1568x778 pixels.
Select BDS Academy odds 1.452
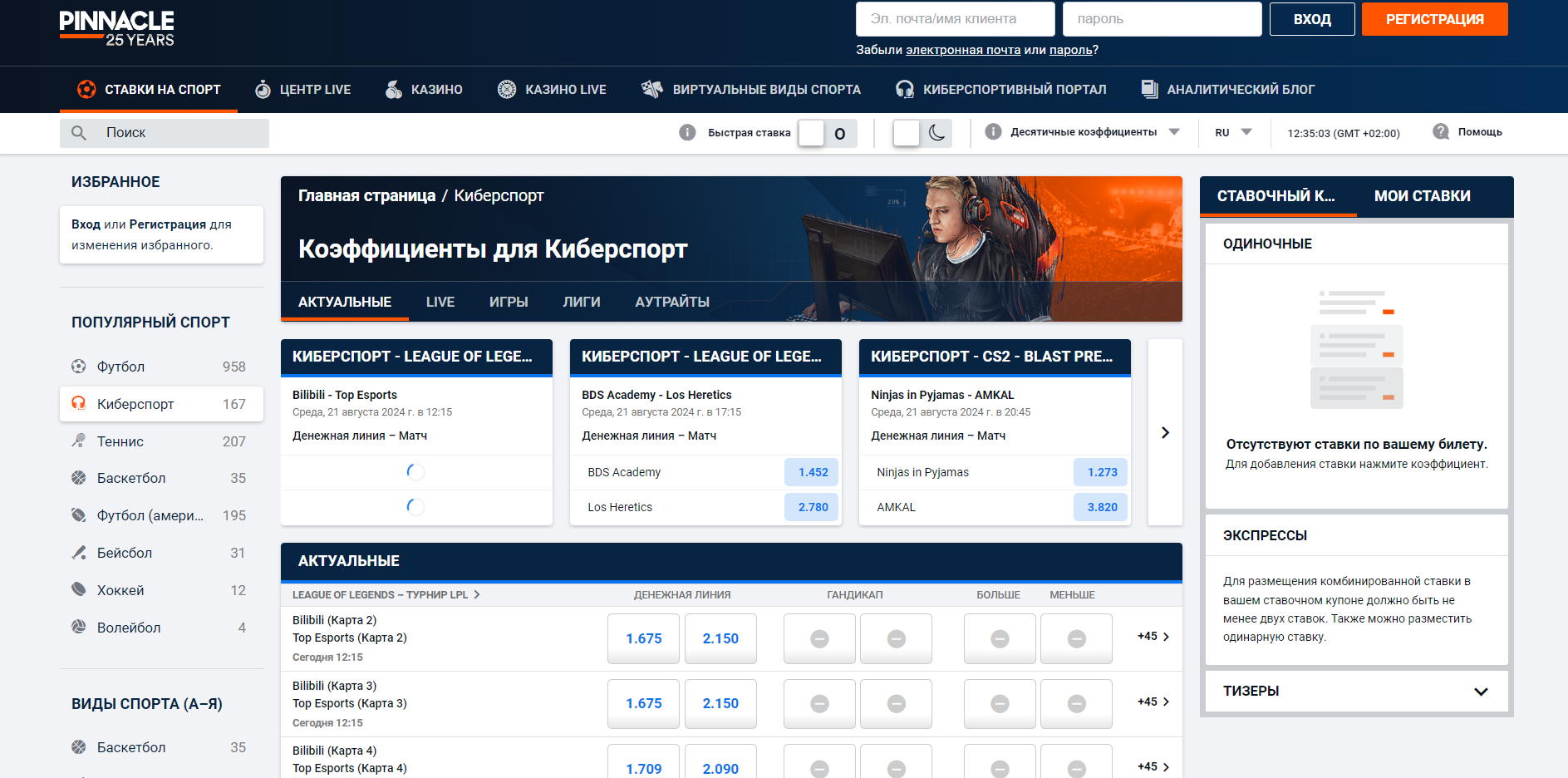point(812,472)
